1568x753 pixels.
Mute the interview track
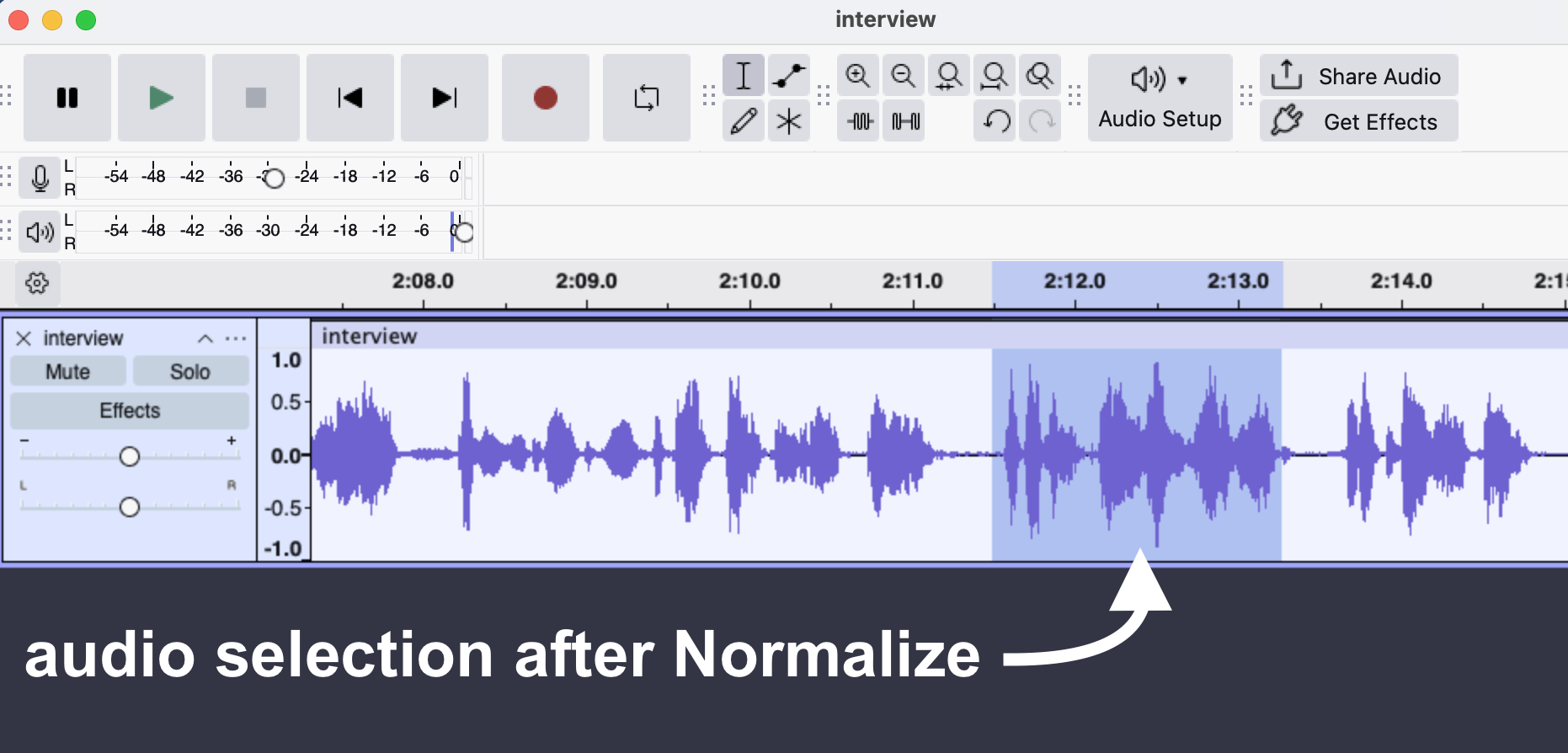(68, 371)
